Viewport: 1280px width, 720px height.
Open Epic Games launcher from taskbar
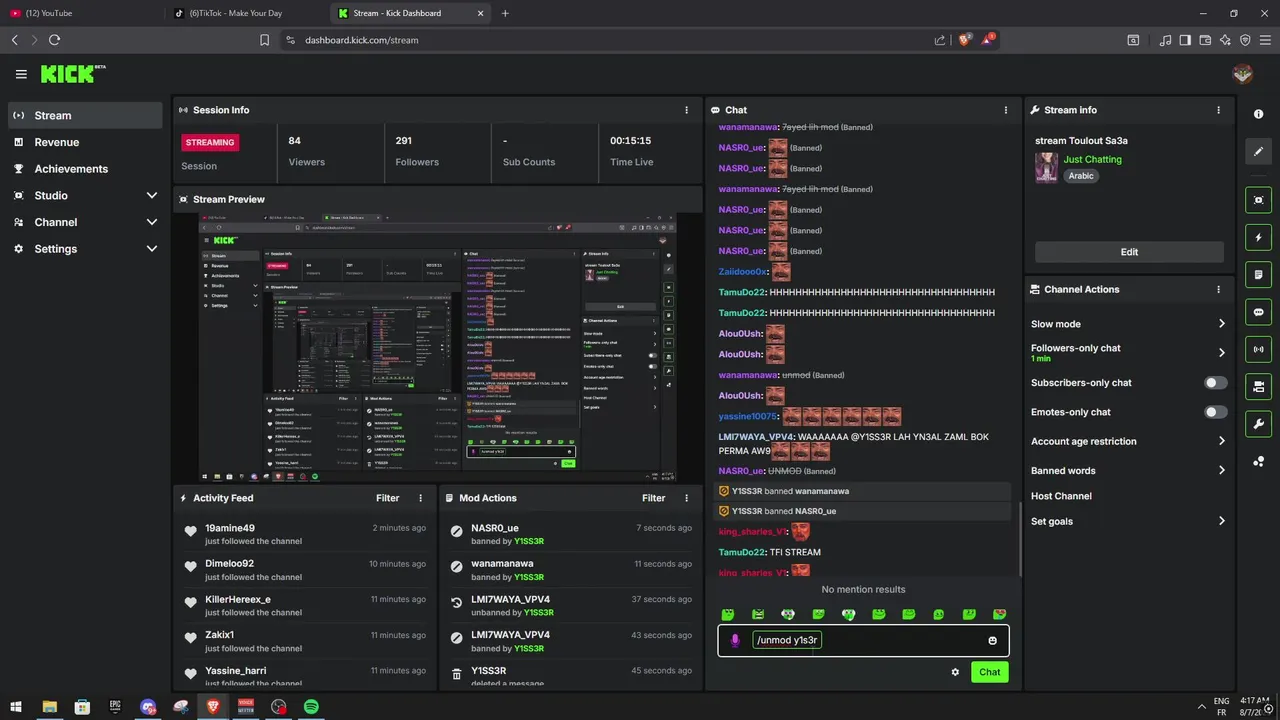(115, 706)
